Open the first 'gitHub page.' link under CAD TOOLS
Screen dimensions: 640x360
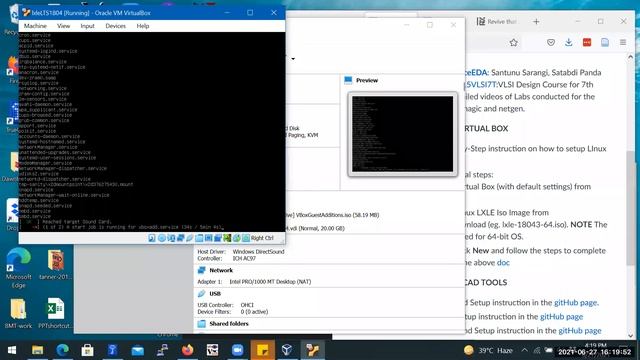576,302
